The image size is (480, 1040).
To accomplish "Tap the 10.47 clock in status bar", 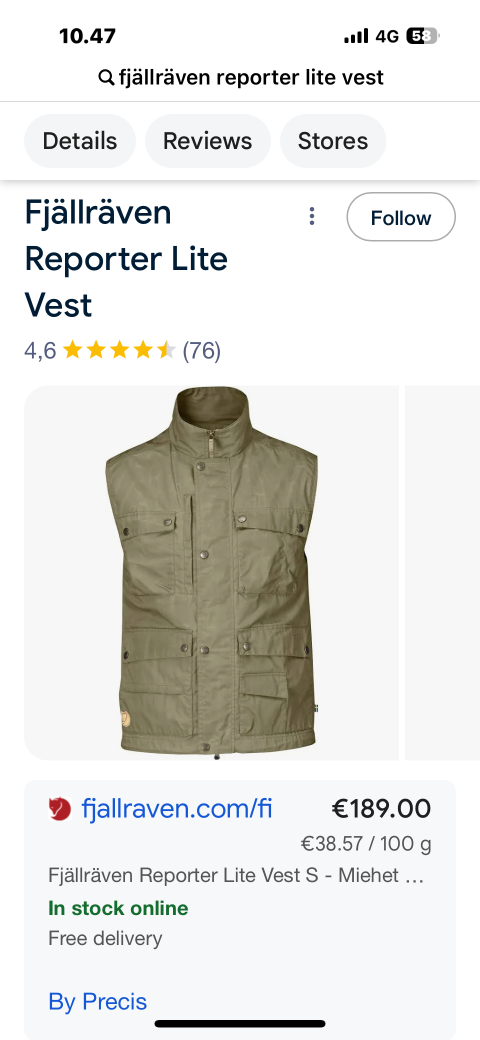I will point(88,36).
